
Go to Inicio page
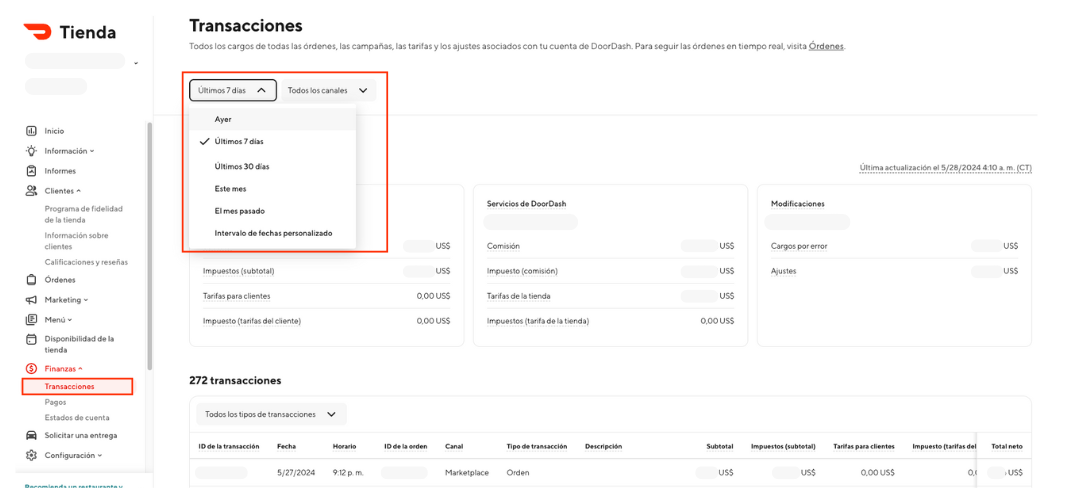coord(54,131)
